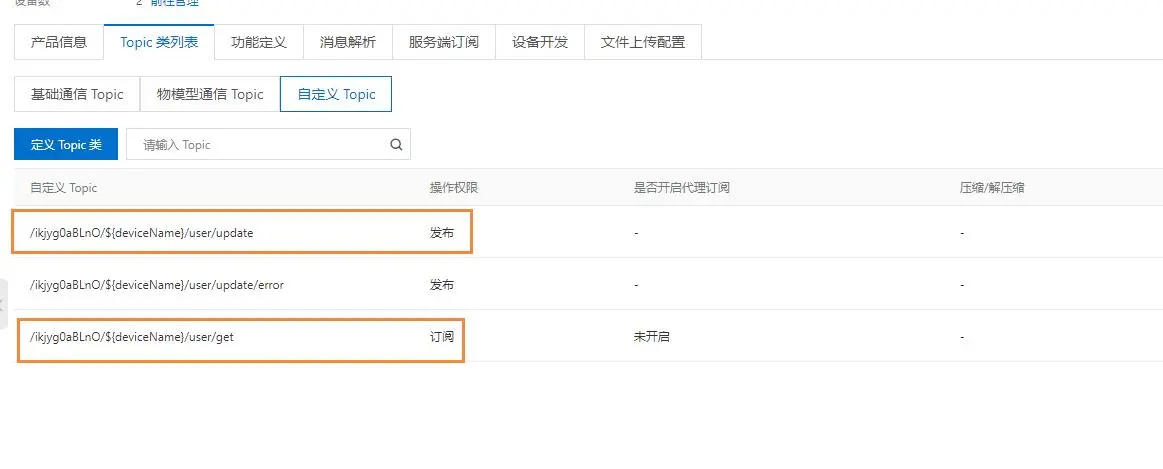Viewport: 1163px width, 469px height.
Task: Select the Topic 类列表 tab
Action: tap(159, 42)
